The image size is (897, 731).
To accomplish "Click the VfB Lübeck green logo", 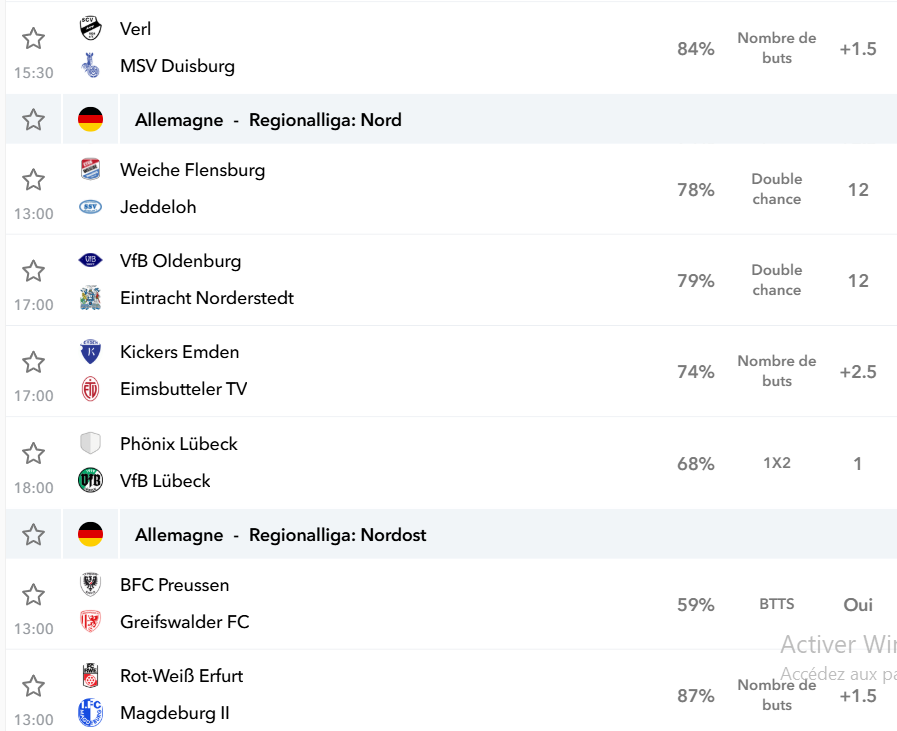I will point(90,480).
